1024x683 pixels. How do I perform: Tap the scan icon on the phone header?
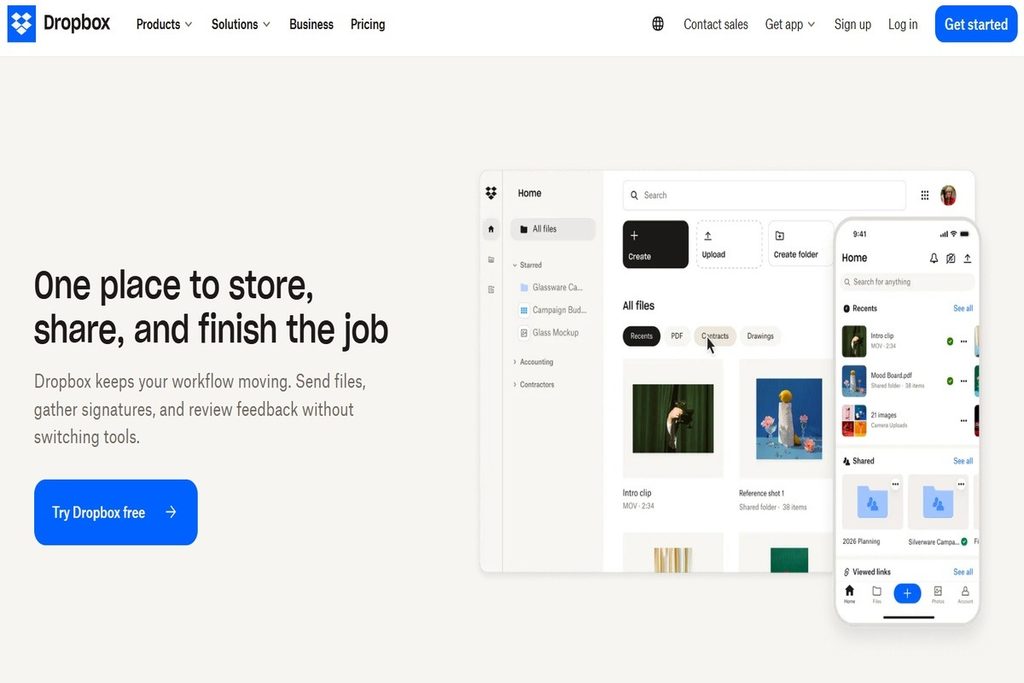[951, 258]
